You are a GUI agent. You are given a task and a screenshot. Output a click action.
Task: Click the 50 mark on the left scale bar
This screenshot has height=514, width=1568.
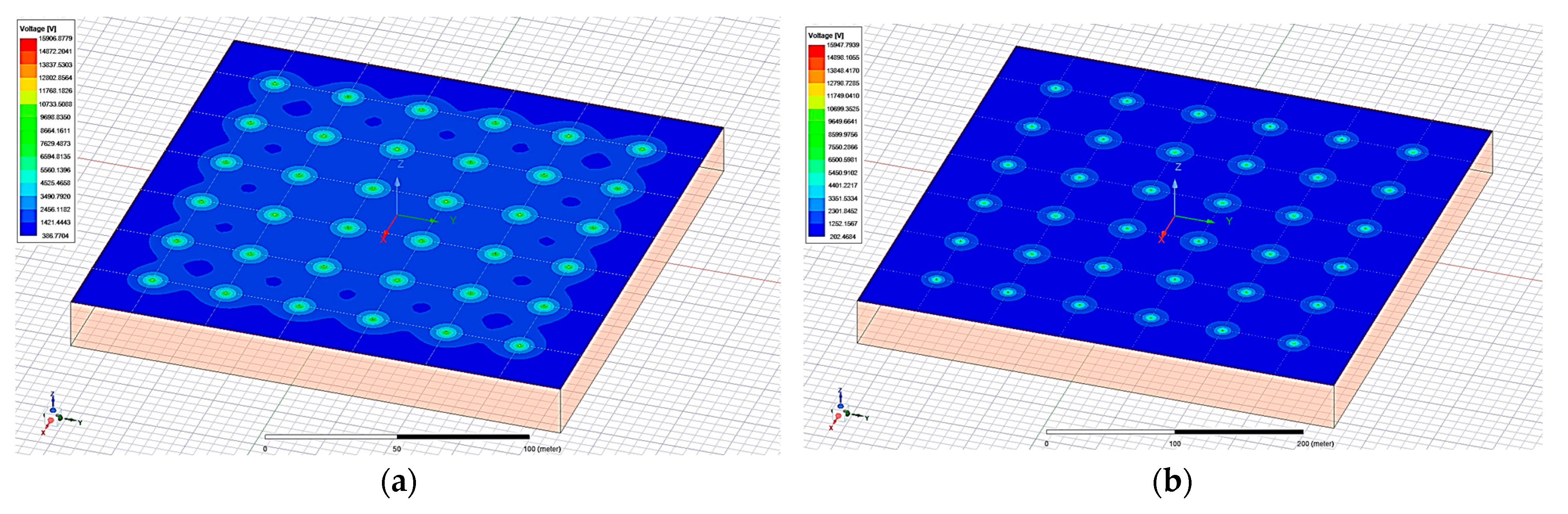pyautogui.click(x=396, y=449)
